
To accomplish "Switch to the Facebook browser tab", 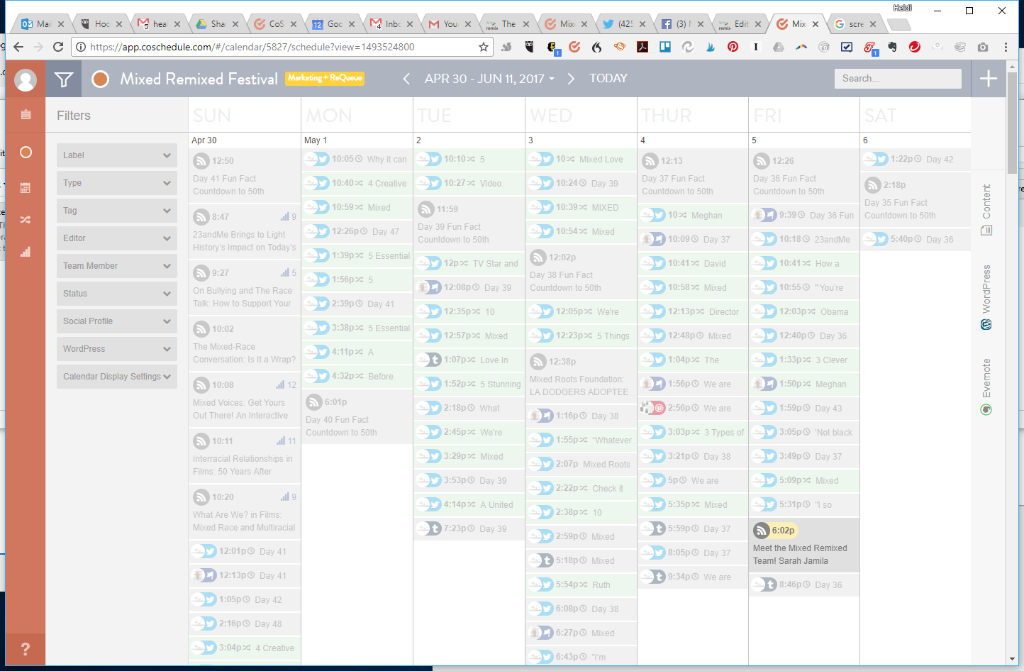I will (x=681, y=24).
